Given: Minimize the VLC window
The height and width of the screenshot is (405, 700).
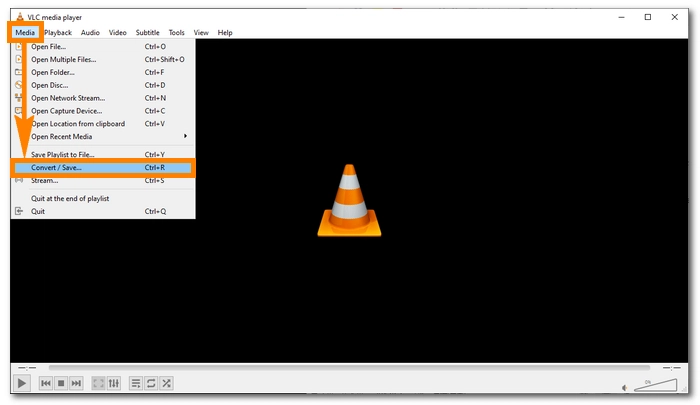Looking at the screenshot, I should [x=621, y=17].
